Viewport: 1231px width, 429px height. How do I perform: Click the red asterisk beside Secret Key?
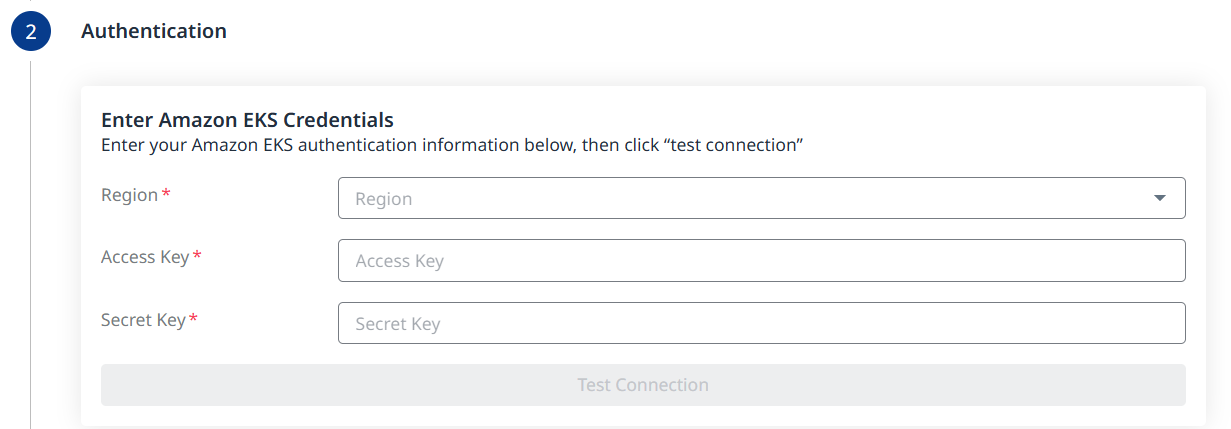click(193, 319)
